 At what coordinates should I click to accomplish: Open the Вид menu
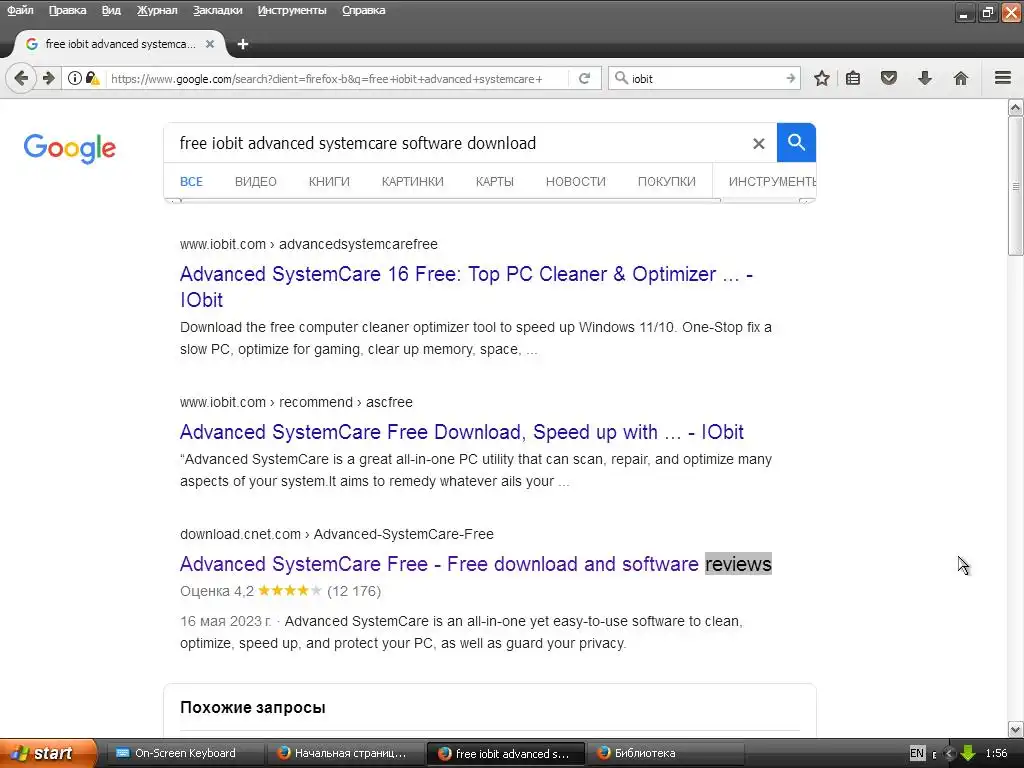(x=111, y=10)
